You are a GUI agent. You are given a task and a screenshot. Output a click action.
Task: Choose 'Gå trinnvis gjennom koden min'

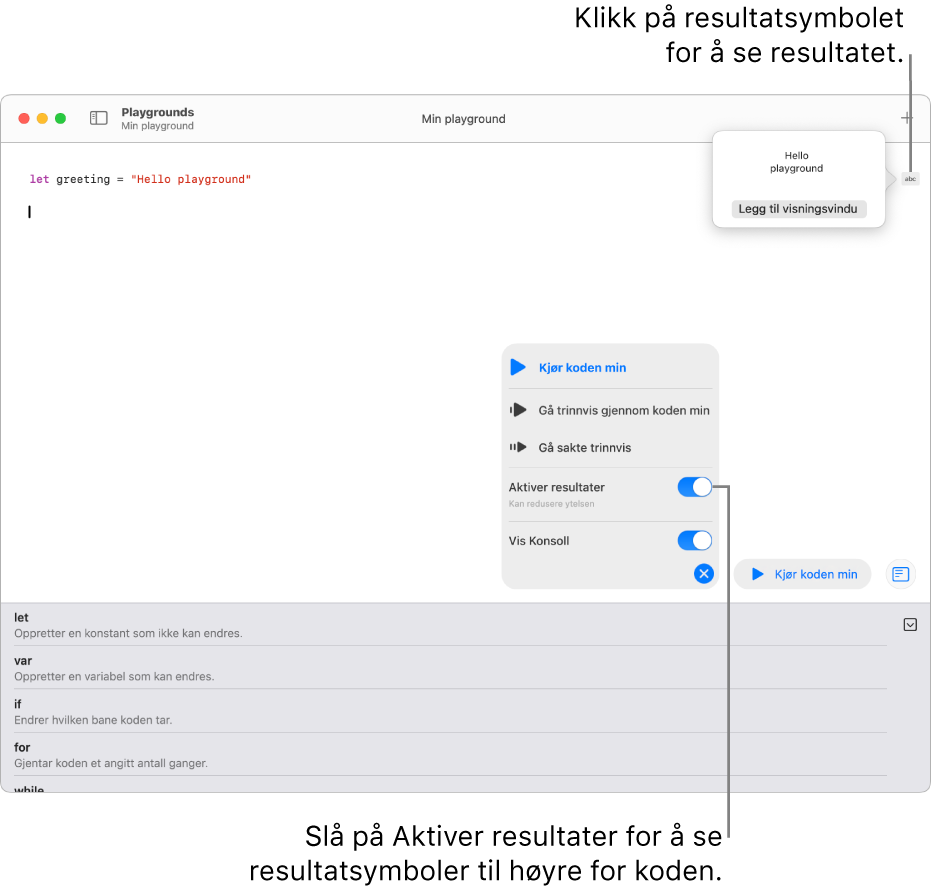[610, 410]
